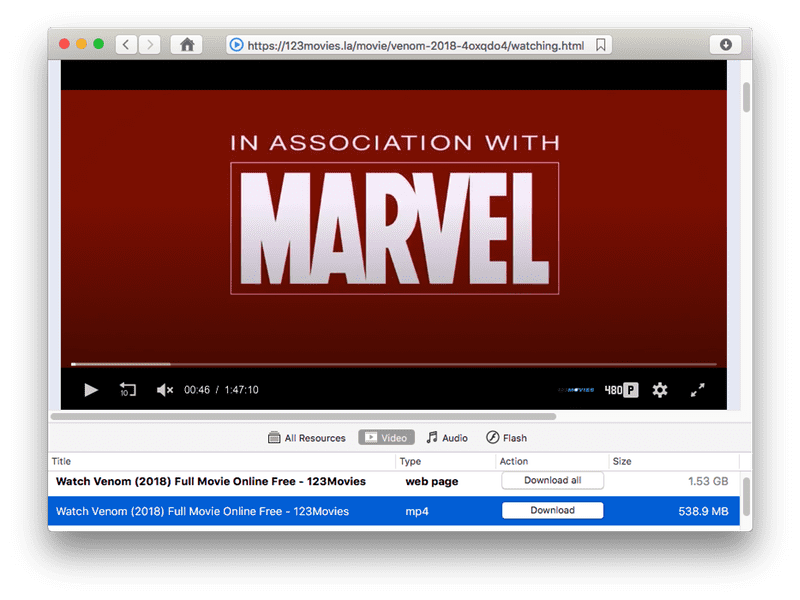
Task: Open the player settings gear
Action: point(659,390)
